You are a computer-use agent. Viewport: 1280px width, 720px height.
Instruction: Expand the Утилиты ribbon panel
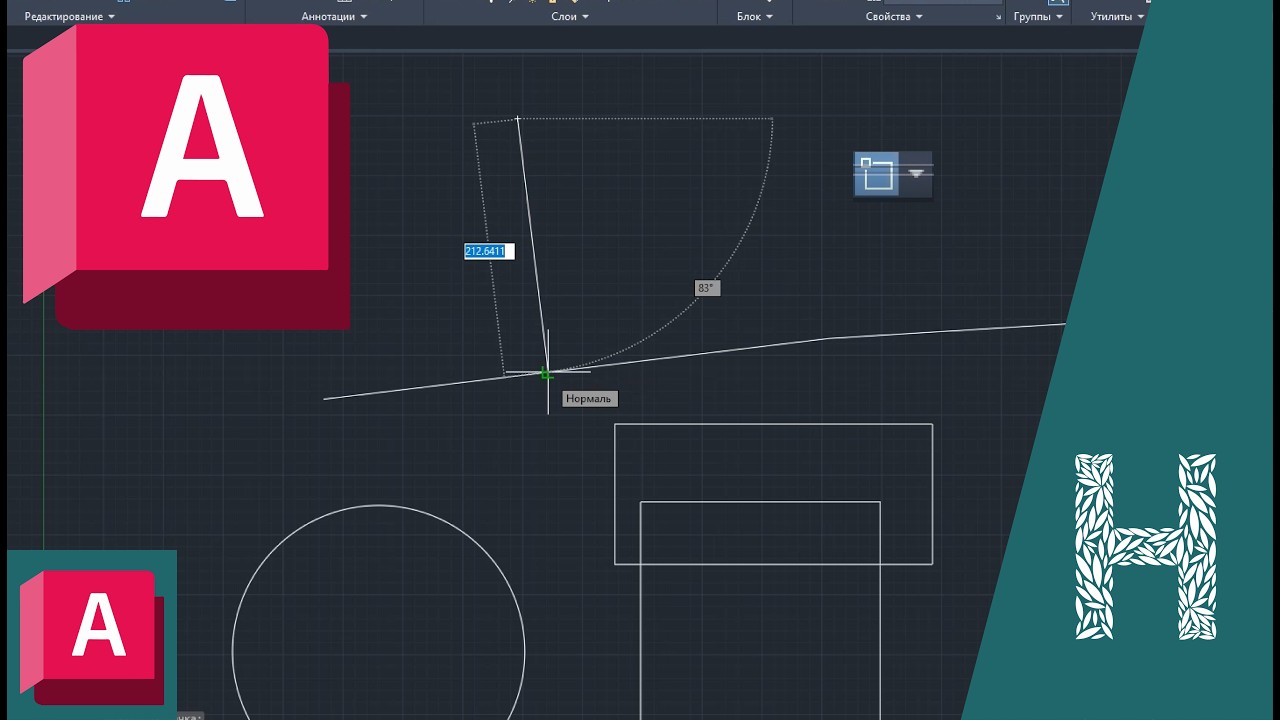pyautogui.click(x=1116, y=17)
